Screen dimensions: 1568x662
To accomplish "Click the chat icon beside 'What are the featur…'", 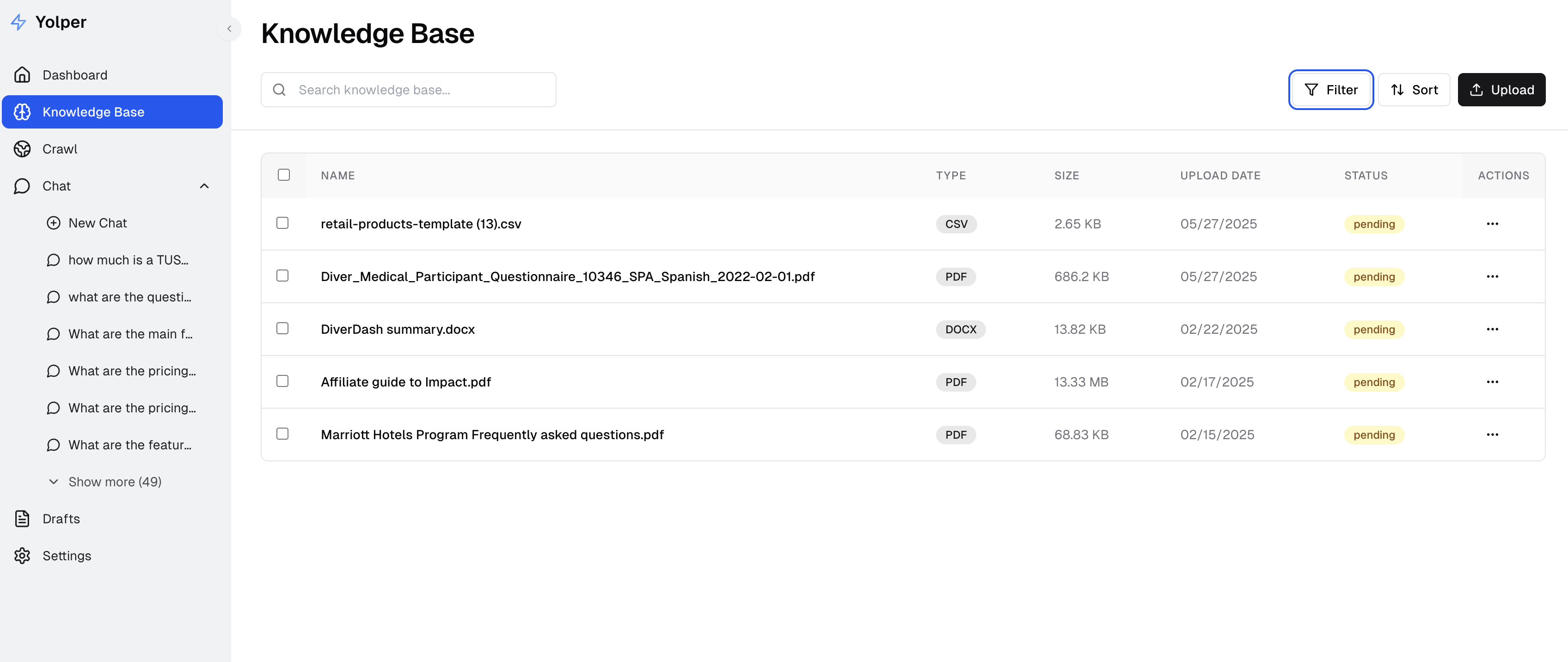I will coord(54,445).
